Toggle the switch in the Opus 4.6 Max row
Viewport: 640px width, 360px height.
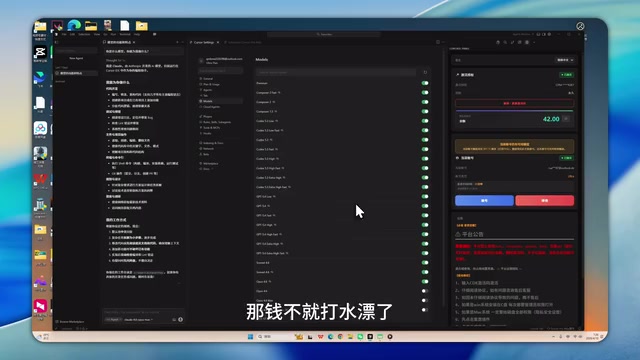coord(425,300)
